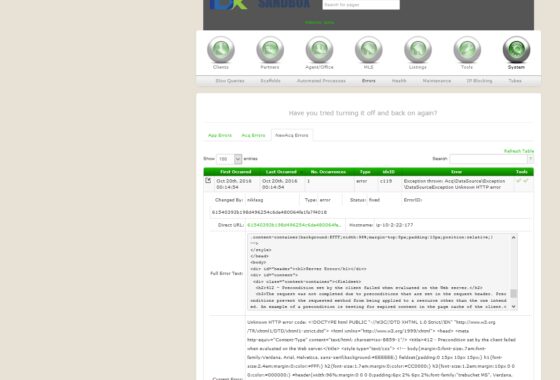Sort by the No. Occurrences column header

328,172
